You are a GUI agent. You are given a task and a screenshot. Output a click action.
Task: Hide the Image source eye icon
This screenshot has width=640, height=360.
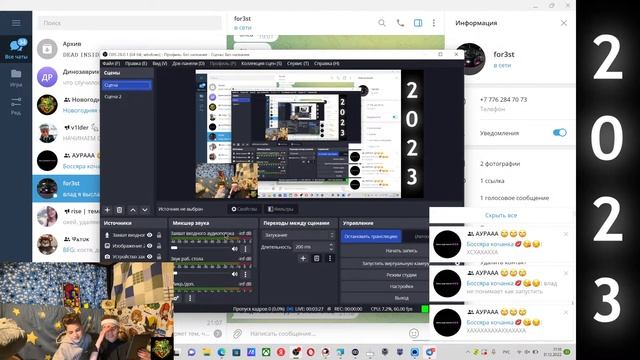(150, 246)
